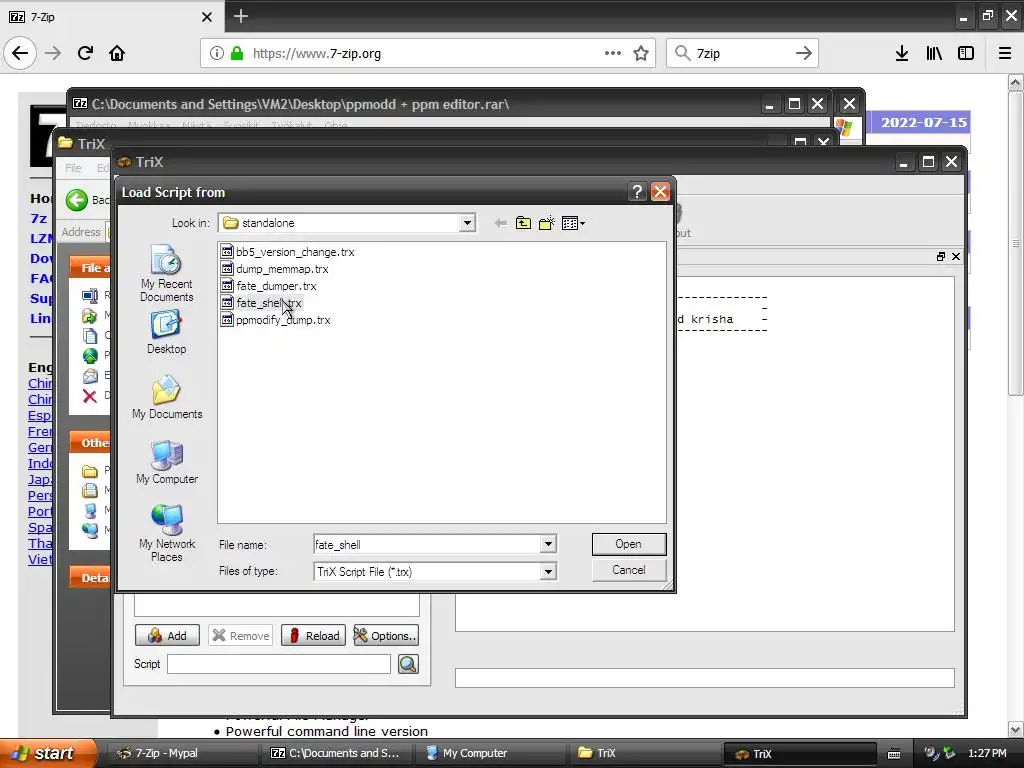Expand the File name dropdown

pyautogui.click(x=548, y=544)
